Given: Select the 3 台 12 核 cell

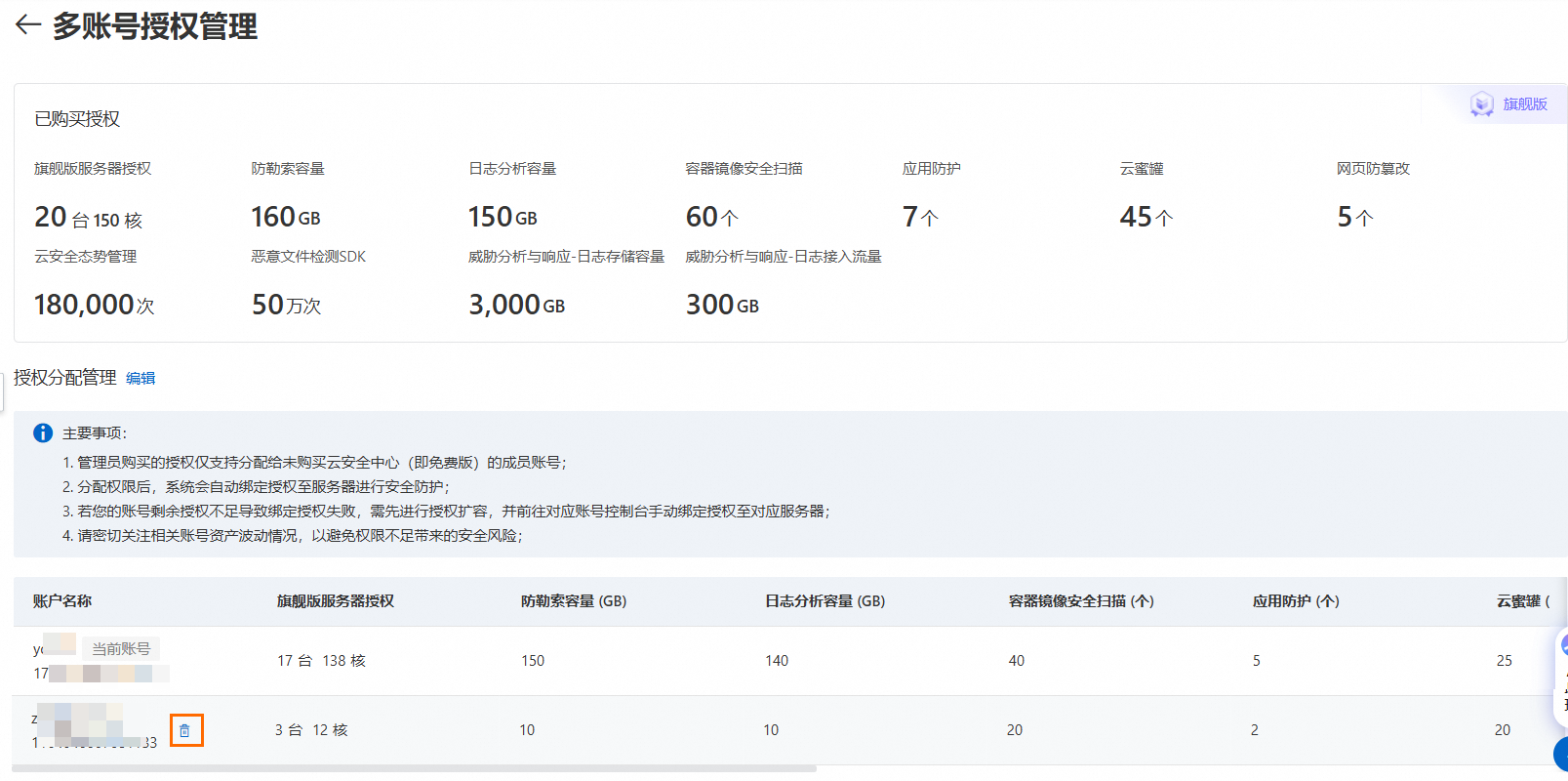Looking at the screenshot, I should tap(311, 730).
